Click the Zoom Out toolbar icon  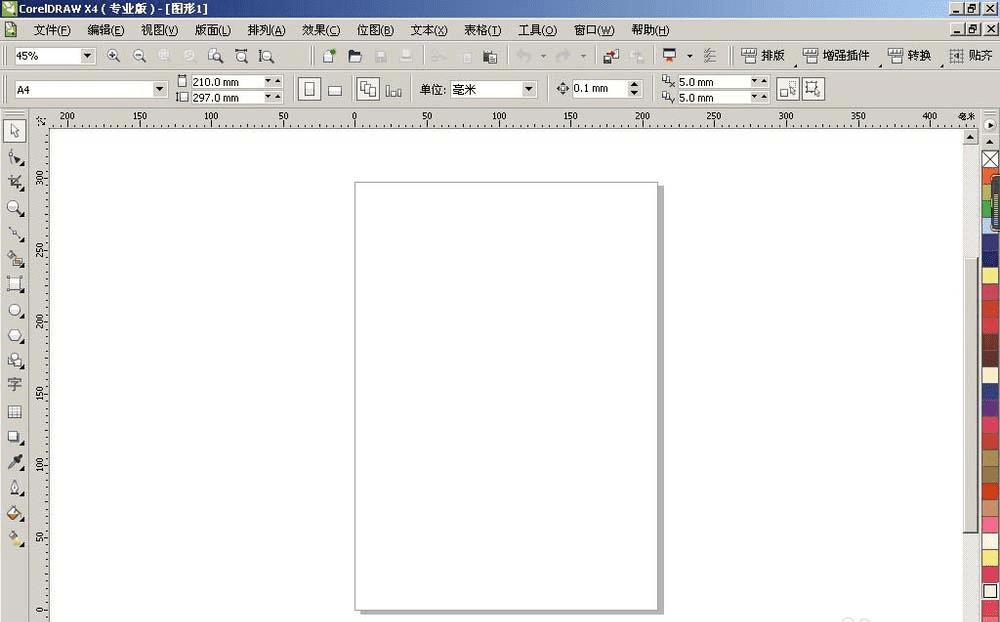coord(139,56)
